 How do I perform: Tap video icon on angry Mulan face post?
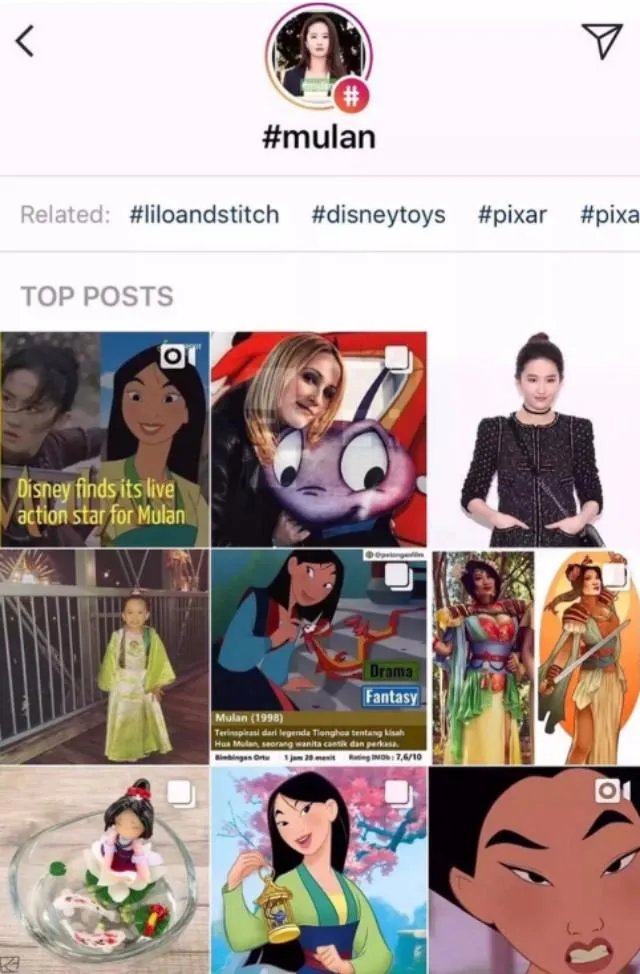pyautogui.click(x=613, y=791)
